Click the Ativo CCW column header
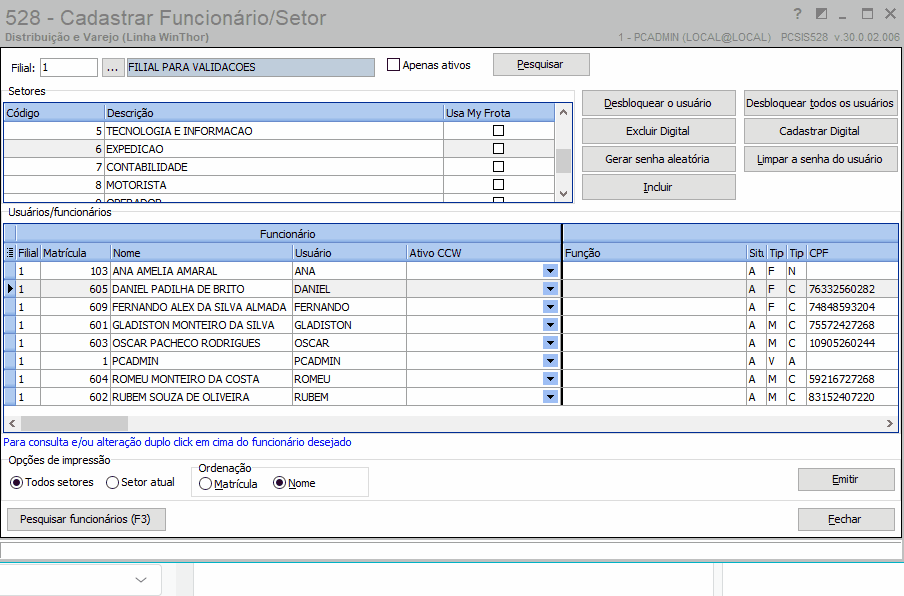The image size is (904, 596). 483,252
